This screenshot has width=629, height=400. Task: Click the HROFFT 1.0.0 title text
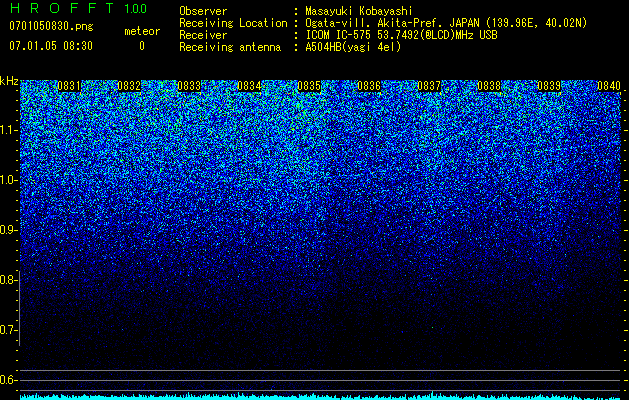(79, 8)
